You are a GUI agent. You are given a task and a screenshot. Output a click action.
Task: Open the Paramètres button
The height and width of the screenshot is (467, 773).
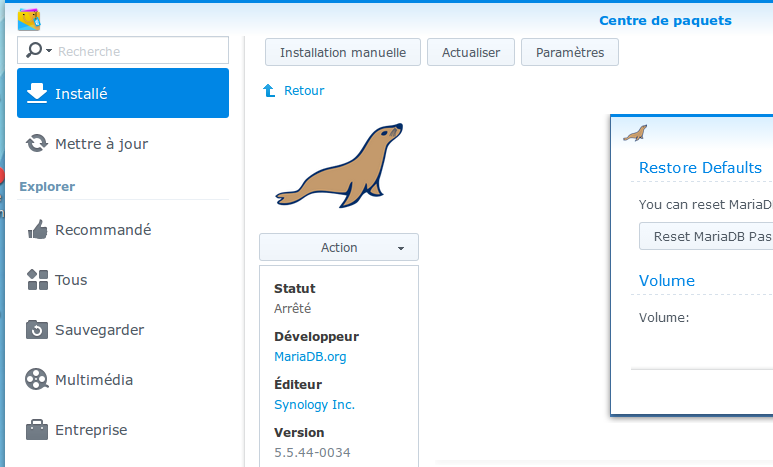(x=570, y=52)
